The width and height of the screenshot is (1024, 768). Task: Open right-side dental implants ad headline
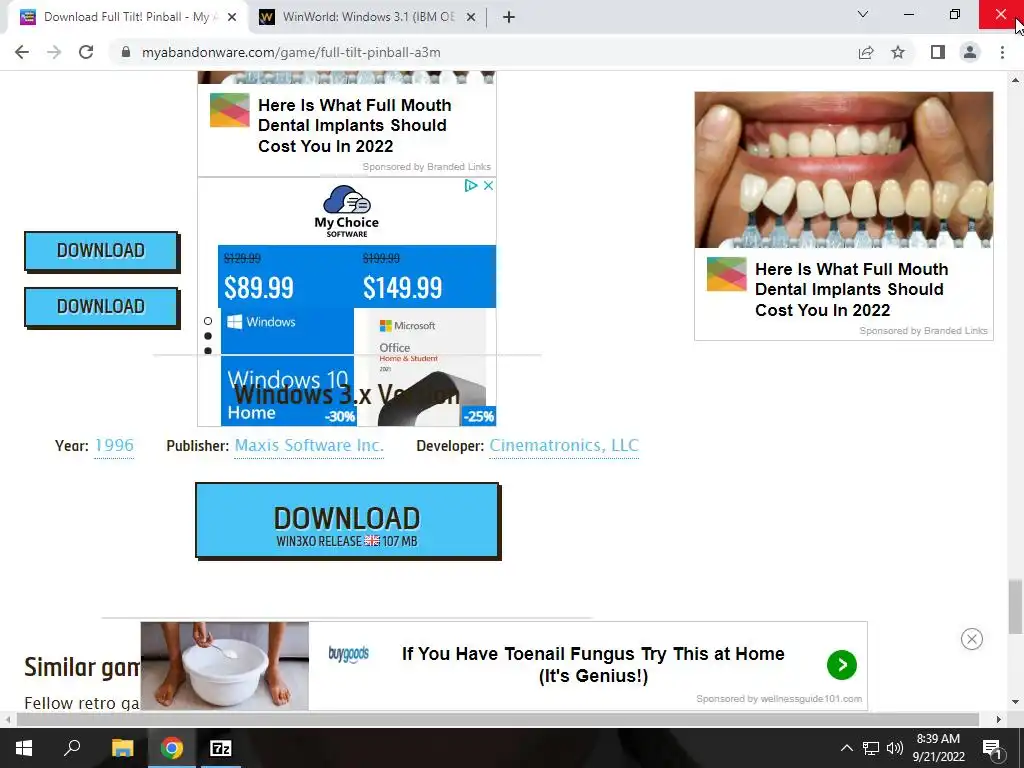click(x=852, y=289)
